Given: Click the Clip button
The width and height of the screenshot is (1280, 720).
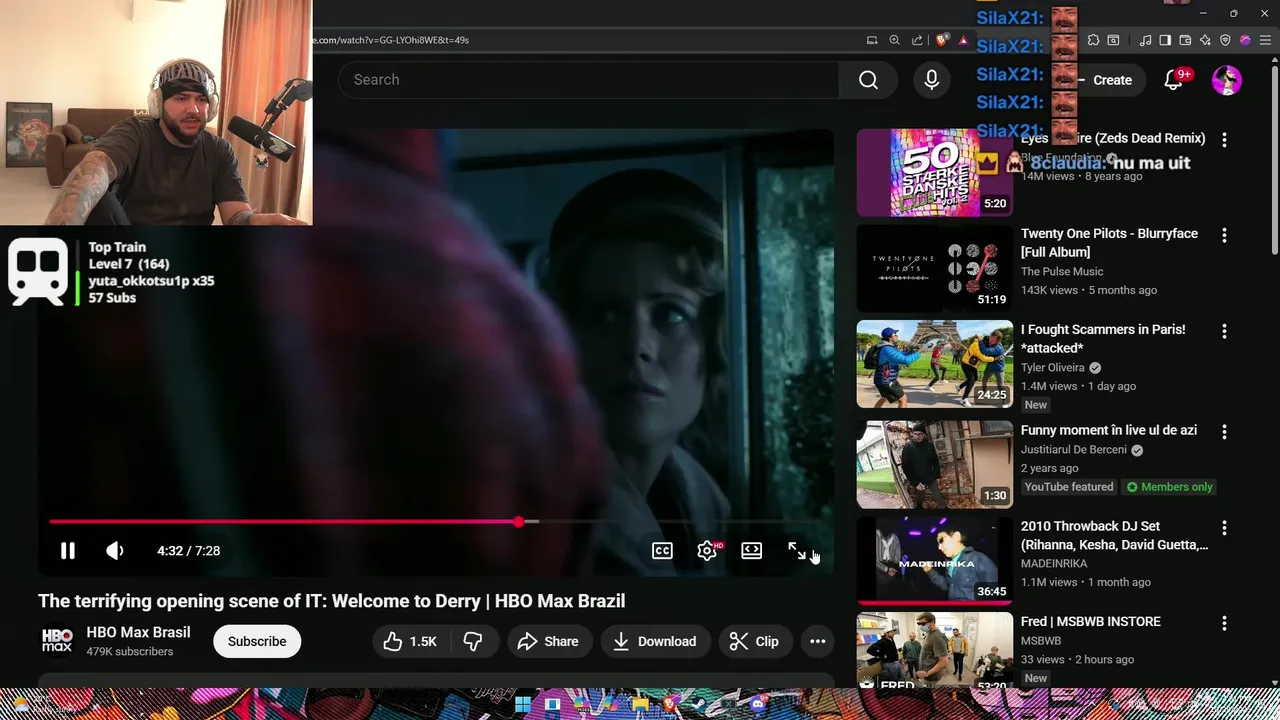Looking at the screenshot, I should (755, 642).
